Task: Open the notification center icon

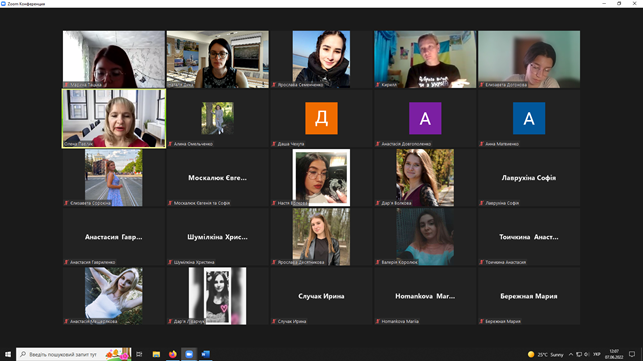Action: tap(632, 354)
